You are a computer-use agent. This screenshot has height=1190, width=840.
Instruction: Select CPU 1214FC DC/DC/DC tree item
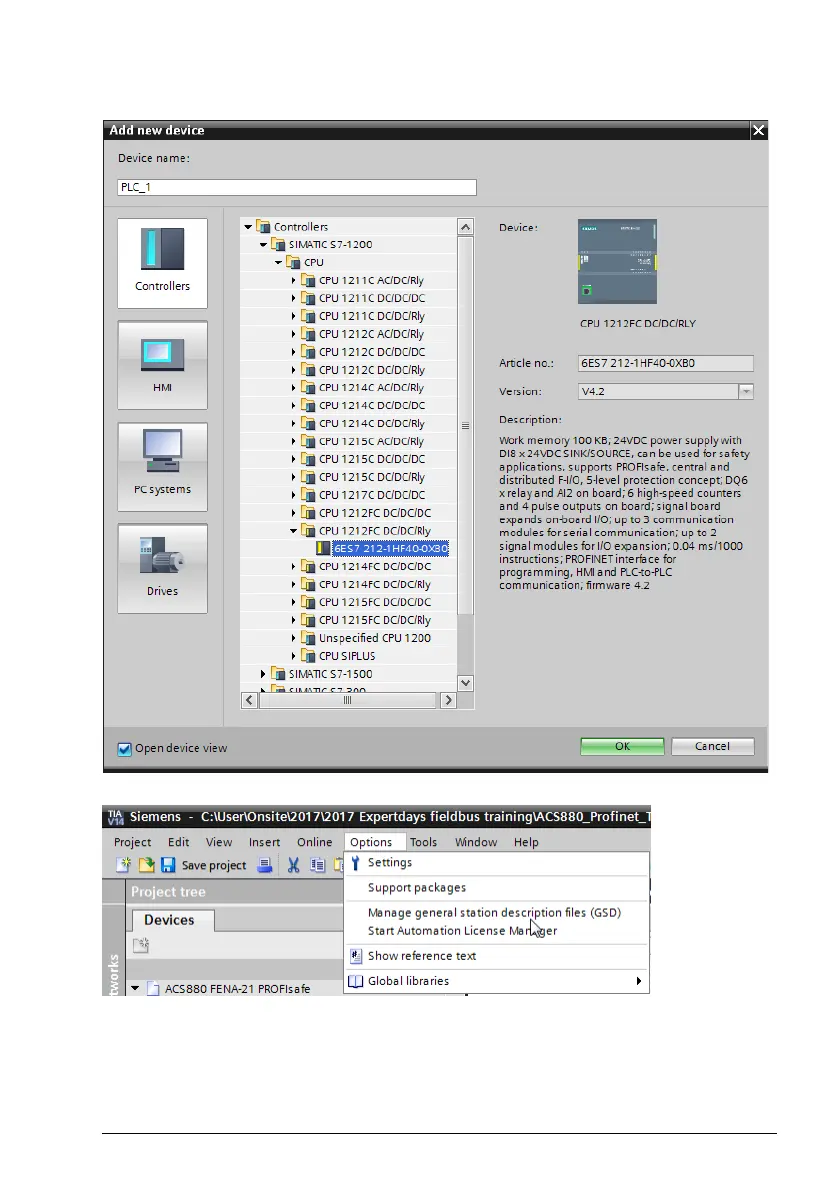[x=375, y=566]
